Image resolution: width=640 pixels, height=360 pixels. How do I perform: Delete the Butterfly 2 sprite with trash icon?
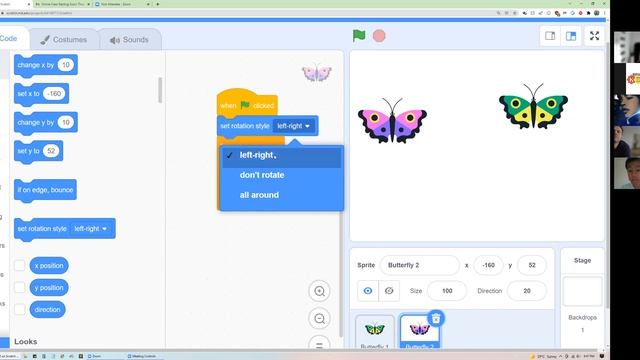436,318
